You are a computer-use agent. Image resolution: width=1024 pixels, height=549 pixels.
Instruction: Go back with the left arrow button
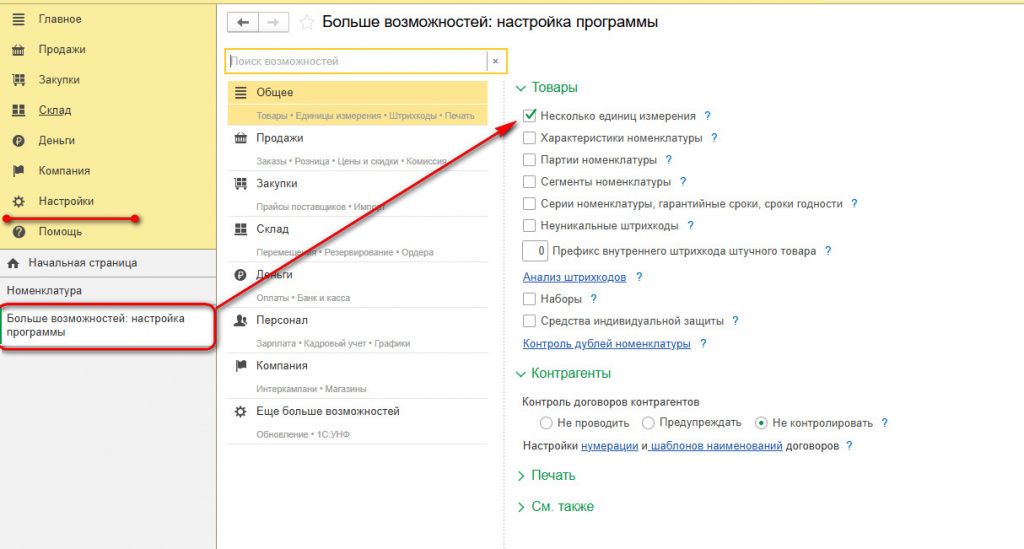point(243,22)
